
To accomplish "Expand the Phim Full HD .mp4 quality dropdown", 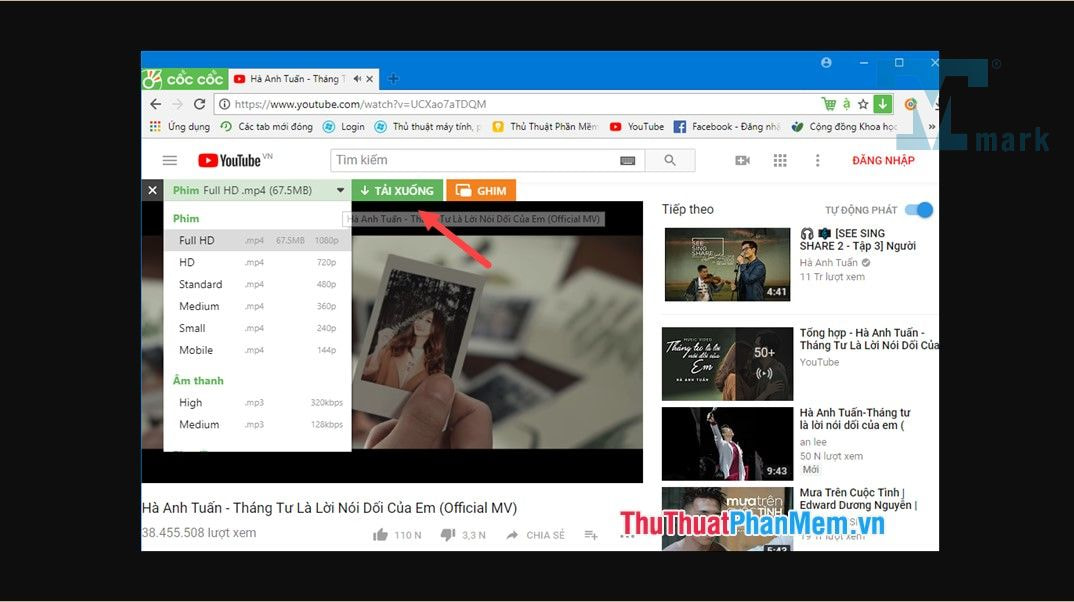I will point(258,190).
